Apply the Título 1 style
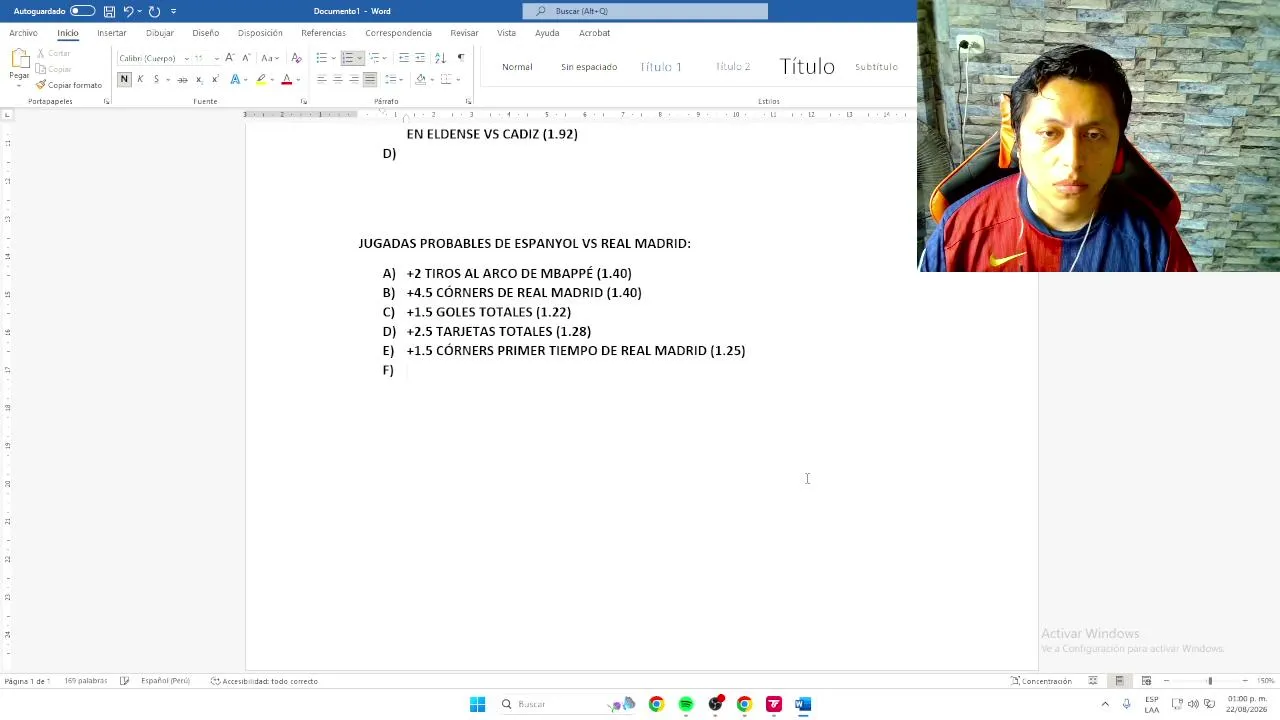This screenshot has height=720, width=1280. (661, 67)
